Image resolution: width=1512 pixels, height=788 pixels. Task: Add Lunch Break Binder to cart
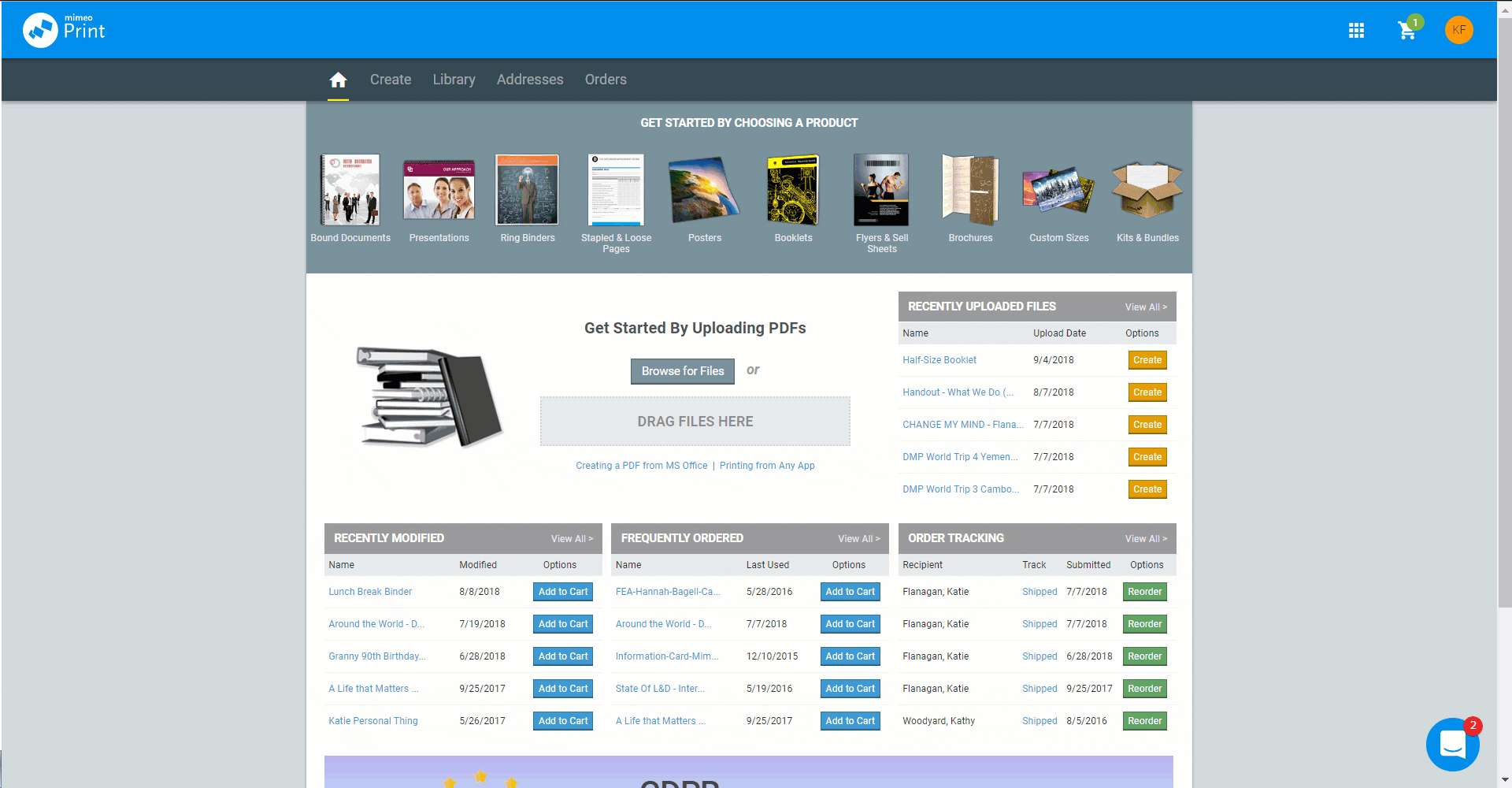pos(563,592)
